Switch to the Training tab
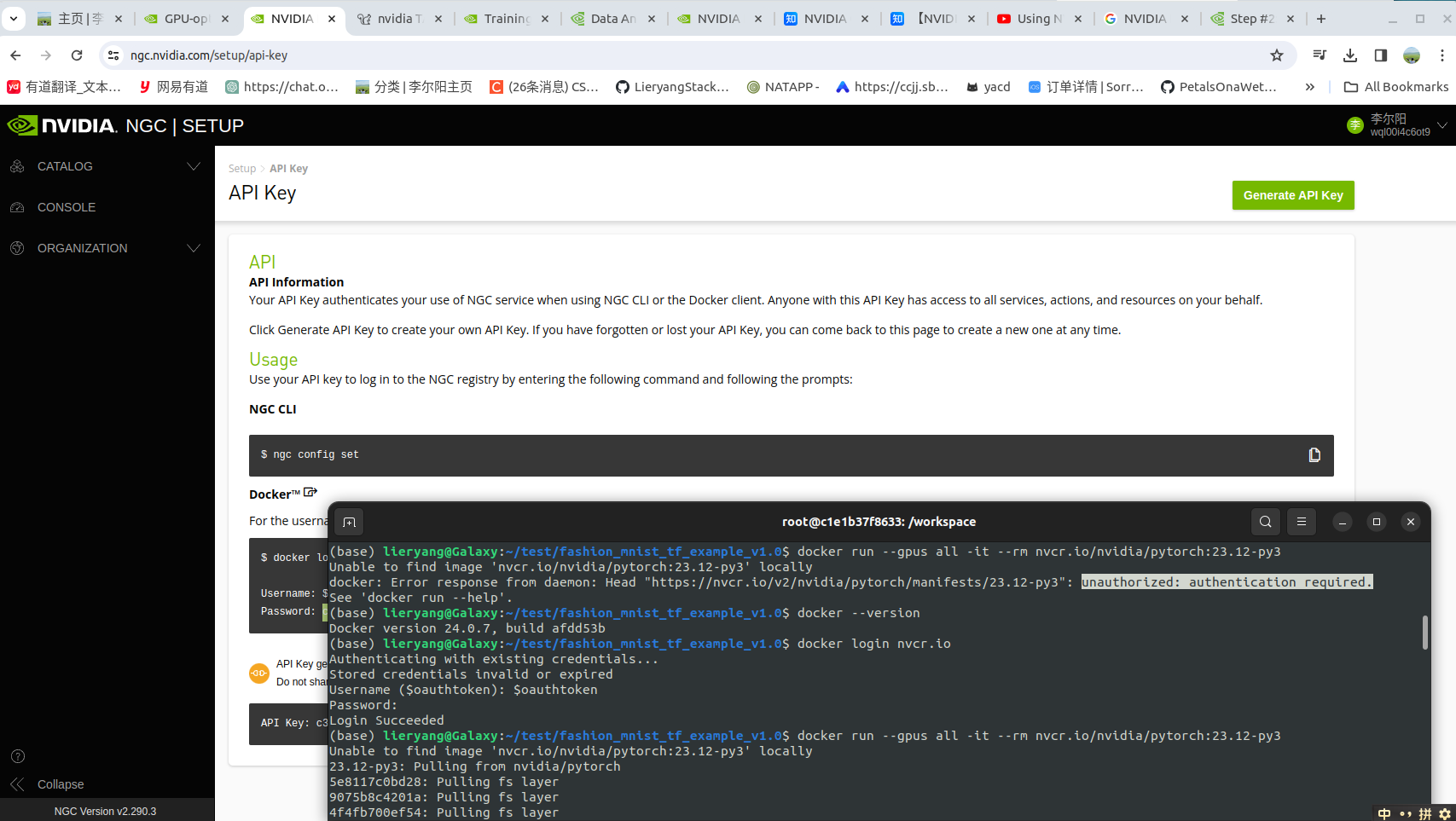The width and height of the screenshot is (1456, 821). pyautogui.click(x=506, y=19)
